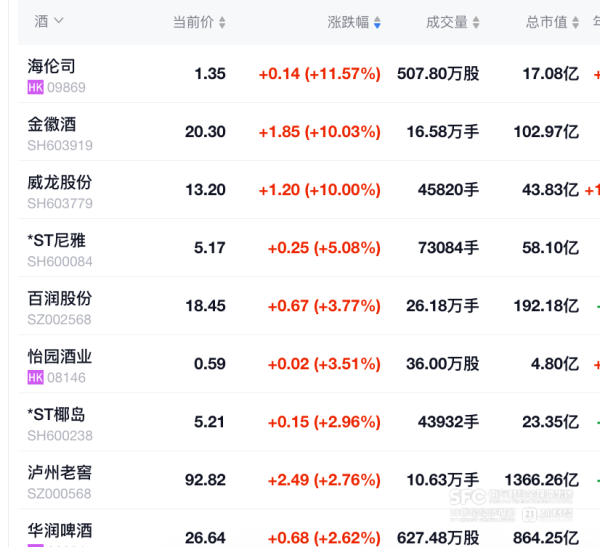Click 金徽酒 price 20.30
Viewport: 600px width, 547px height.
click(x=205, y=132)
